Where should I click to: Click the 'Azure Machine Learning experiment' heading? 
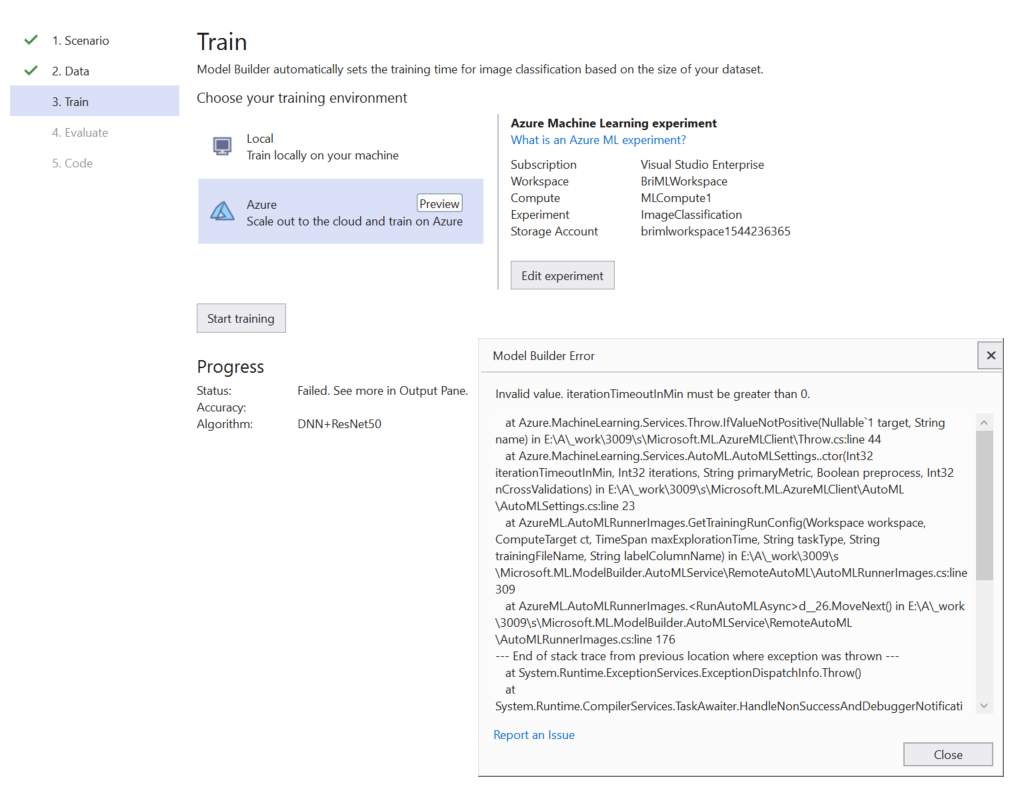click(613, 123)
